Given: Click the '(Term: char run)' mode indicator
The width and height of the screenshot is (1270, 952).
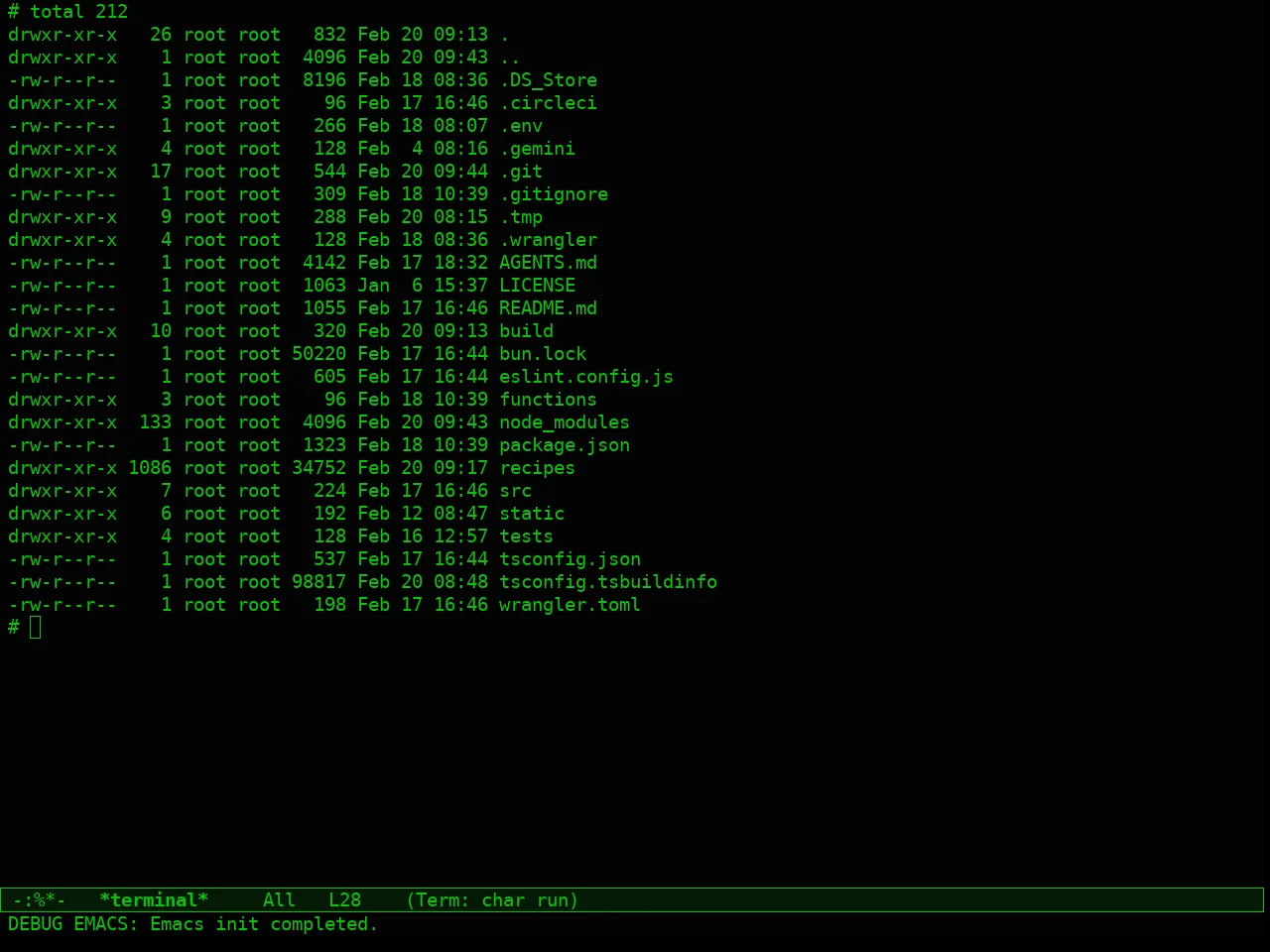Looking at the screenshot, I should pyautogui.click(x=492, y=900).
